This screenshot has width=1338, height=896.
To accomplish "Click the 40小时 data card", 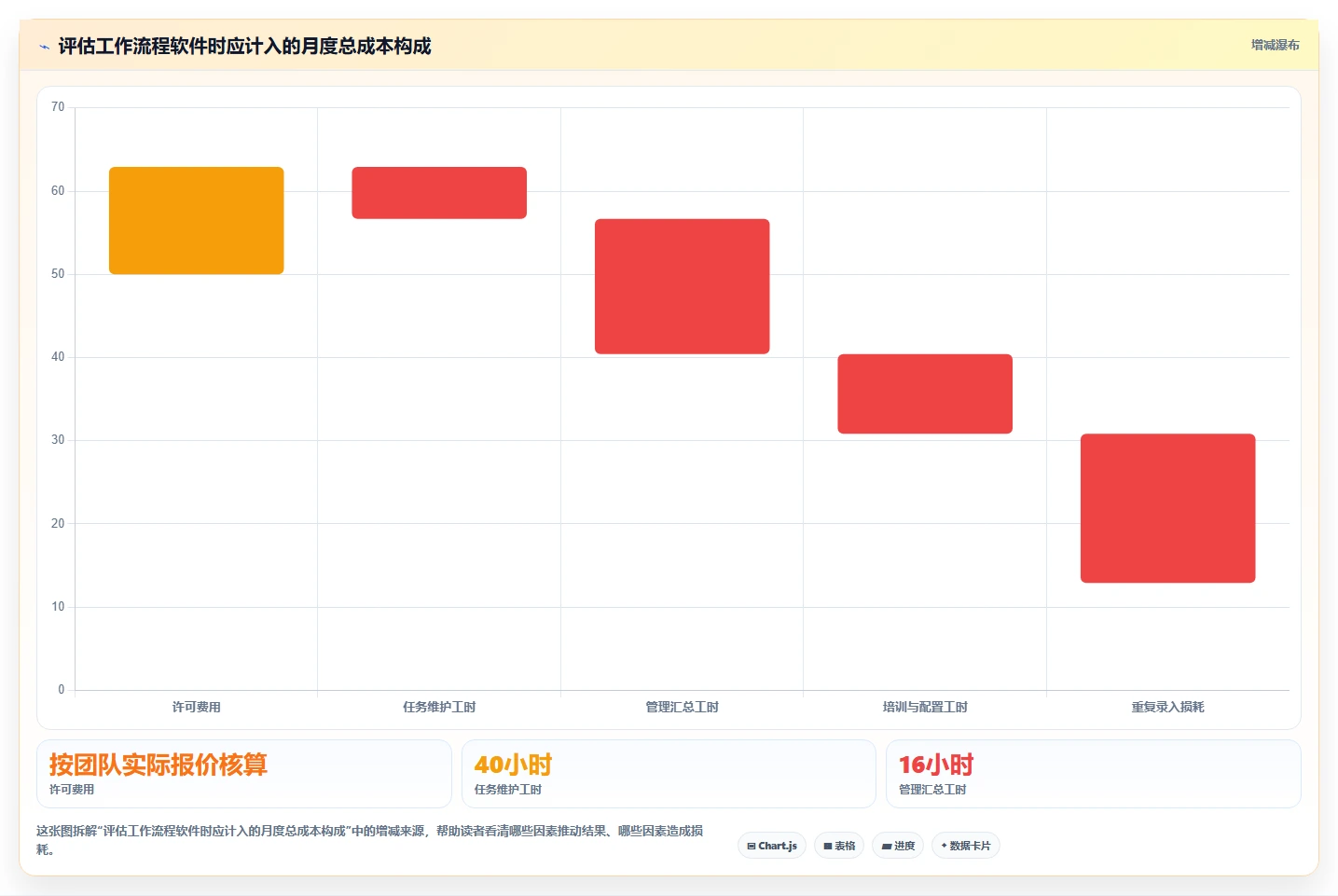I will pos(669,774).
